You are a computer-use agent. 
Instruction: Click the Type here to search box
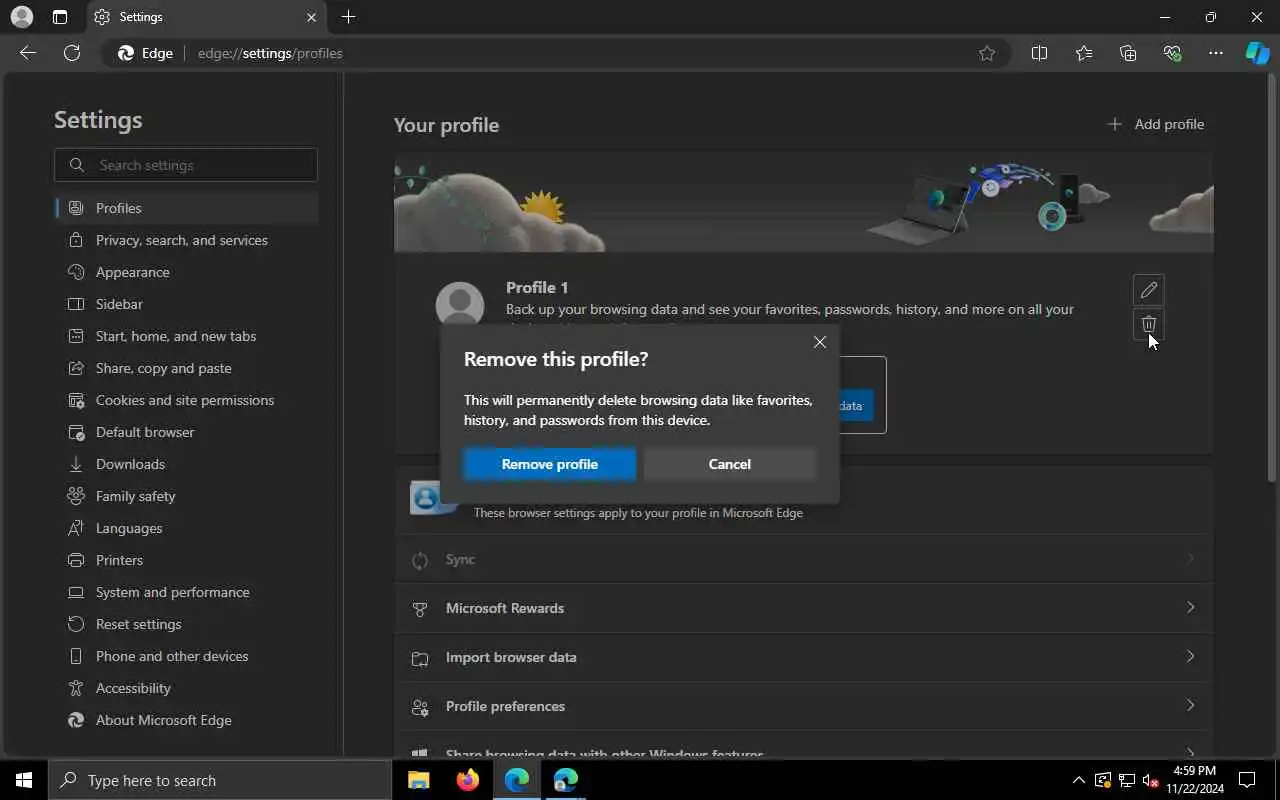[x=220, y=780]
